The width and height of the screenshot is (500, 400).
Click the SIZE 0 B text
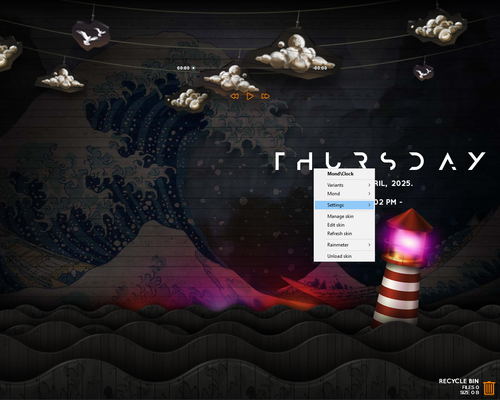[x=470, y=393]
